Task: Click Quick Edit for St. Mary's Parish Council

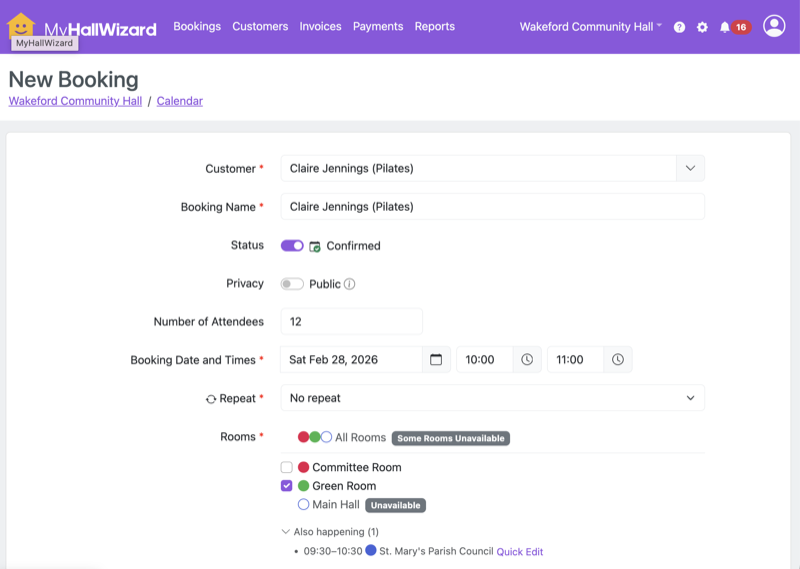Action: 519,552
